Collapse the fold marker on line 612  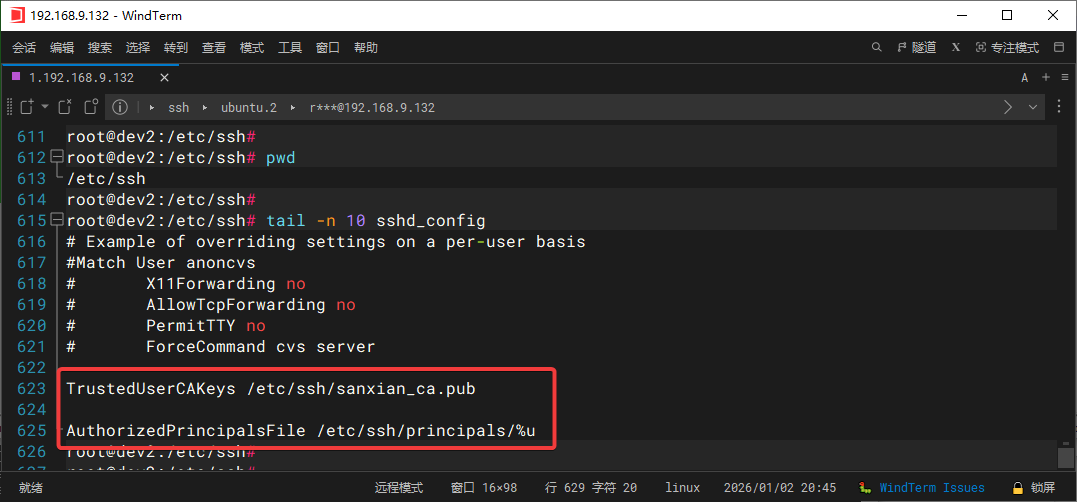point(56,157)
